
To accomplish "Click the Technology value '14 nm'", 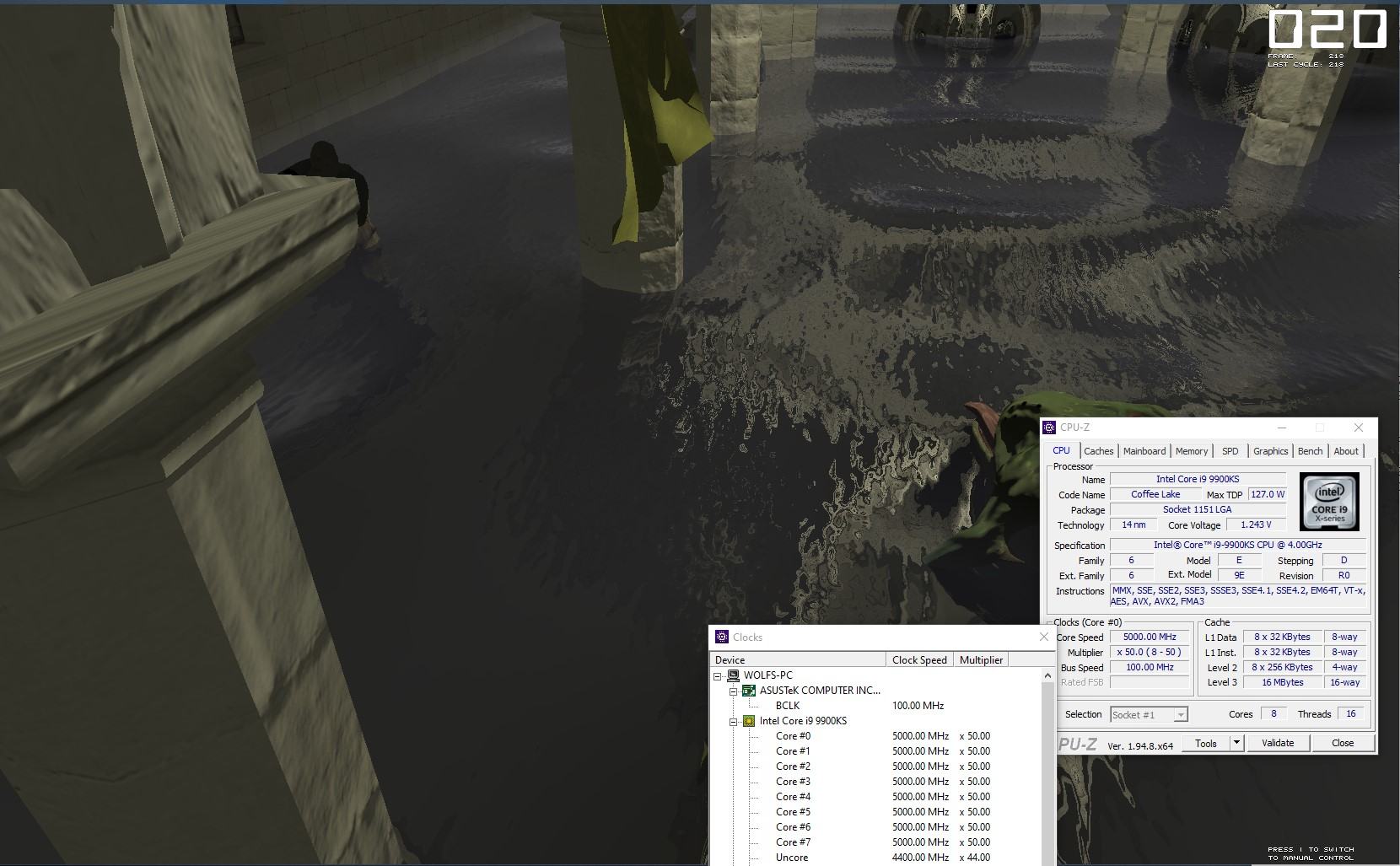I will 1133,524.
